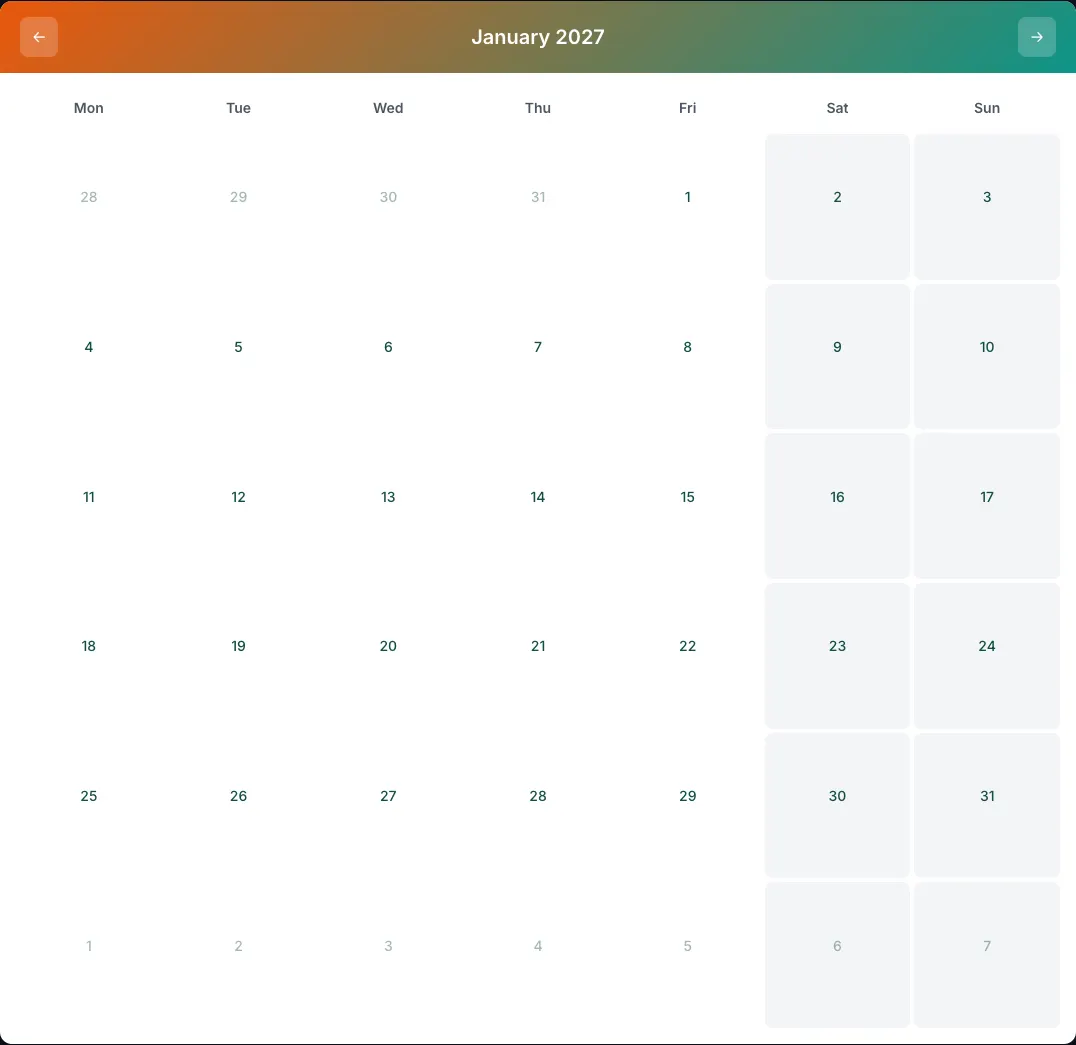This screenshot has width=1076, height=1045.
Task: Select Saturday January 9
Action: (x=837, y=356)
